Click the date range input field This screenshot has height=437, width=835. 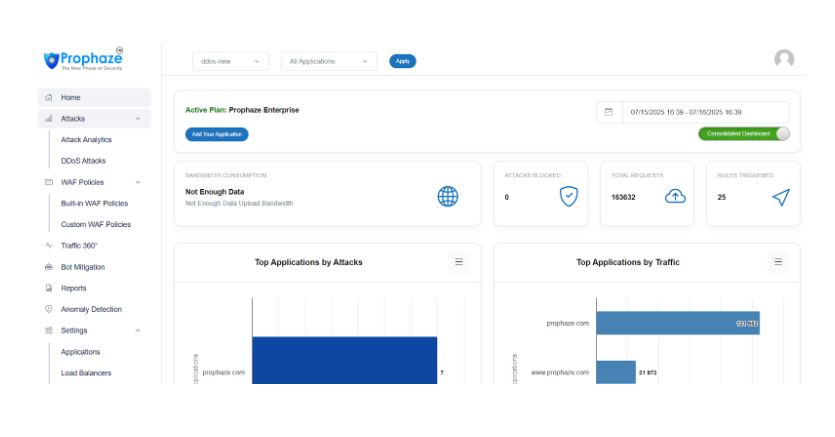point(705,112)
